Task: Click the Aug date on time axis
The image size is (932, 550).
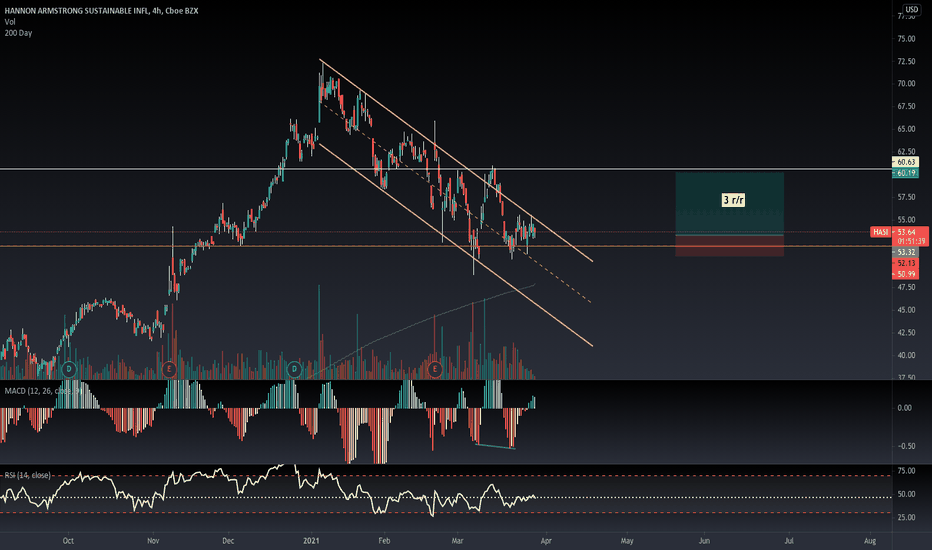Action: [x=870, y=540]
